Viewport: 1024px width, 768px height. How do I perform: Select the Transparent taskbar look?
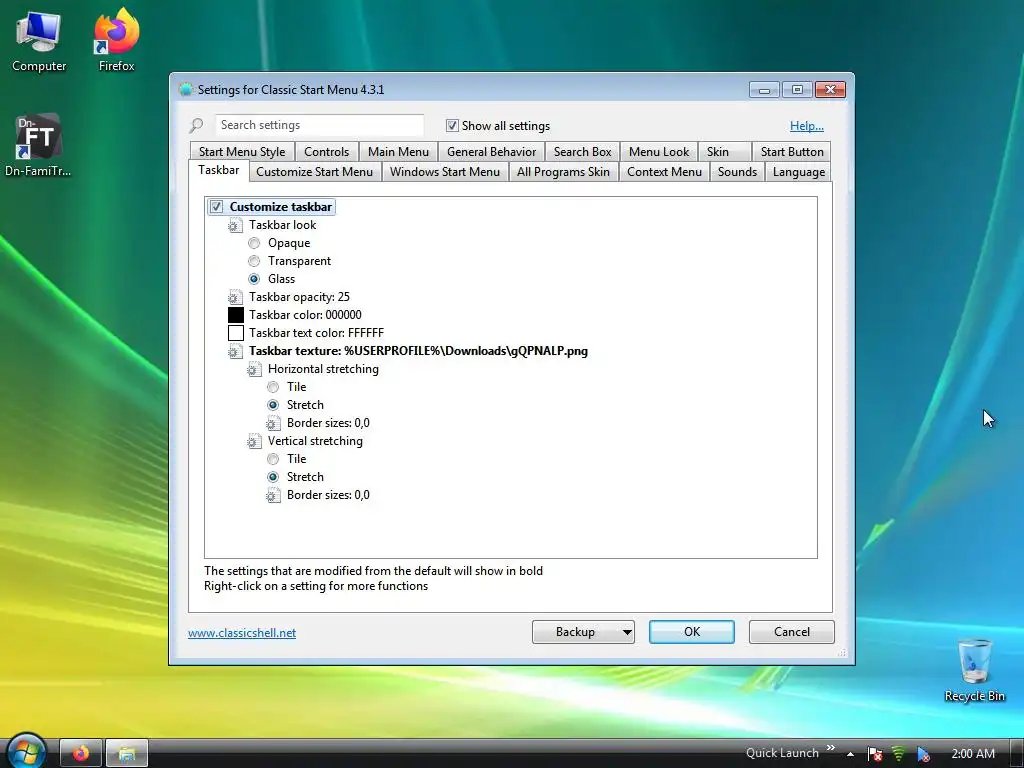click(x=254, y=261)
